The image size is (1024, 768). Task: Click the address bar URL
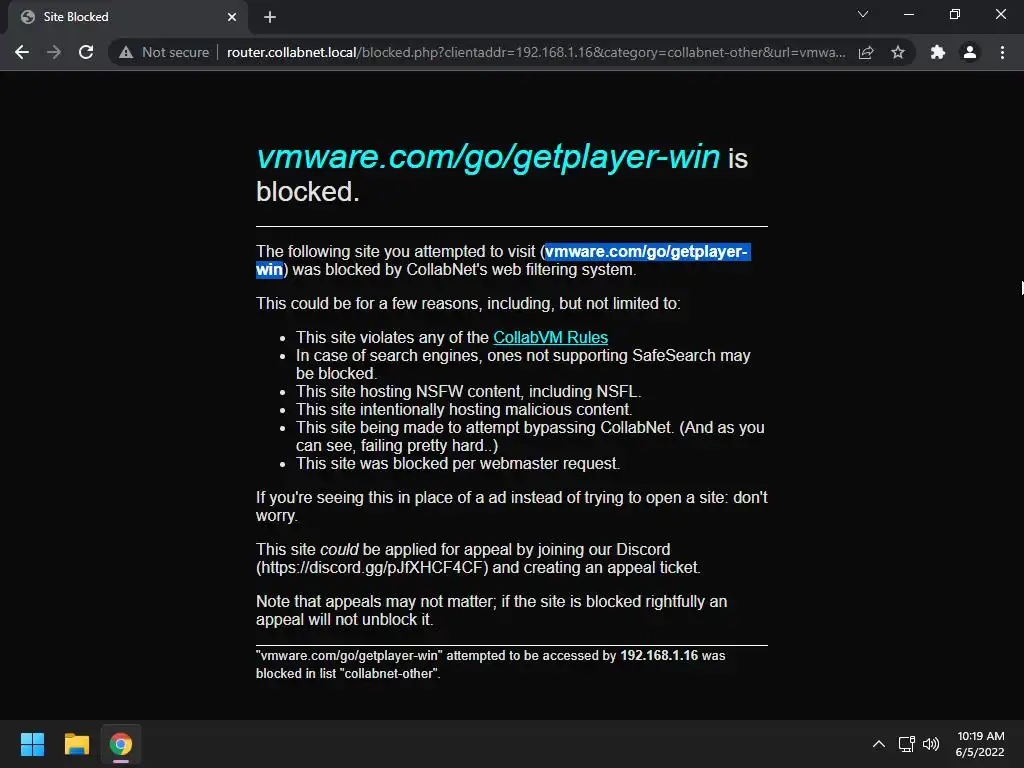click(536, 52)
